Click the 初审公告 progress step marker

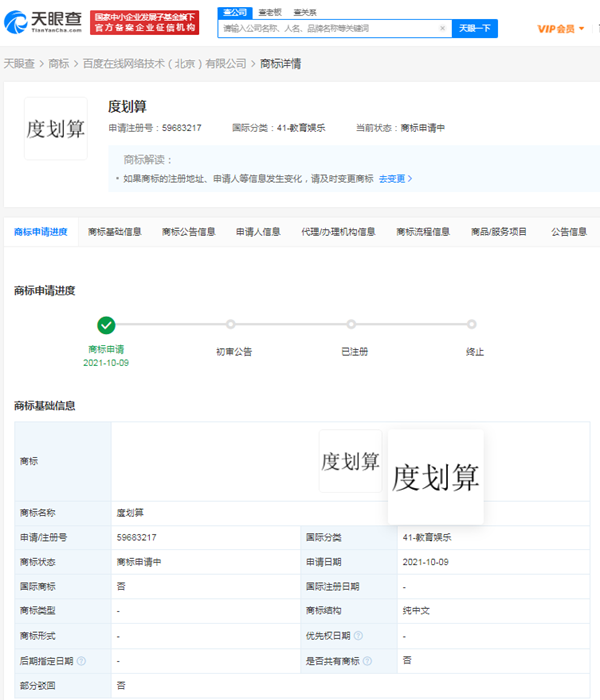click(x=230, y=324)
